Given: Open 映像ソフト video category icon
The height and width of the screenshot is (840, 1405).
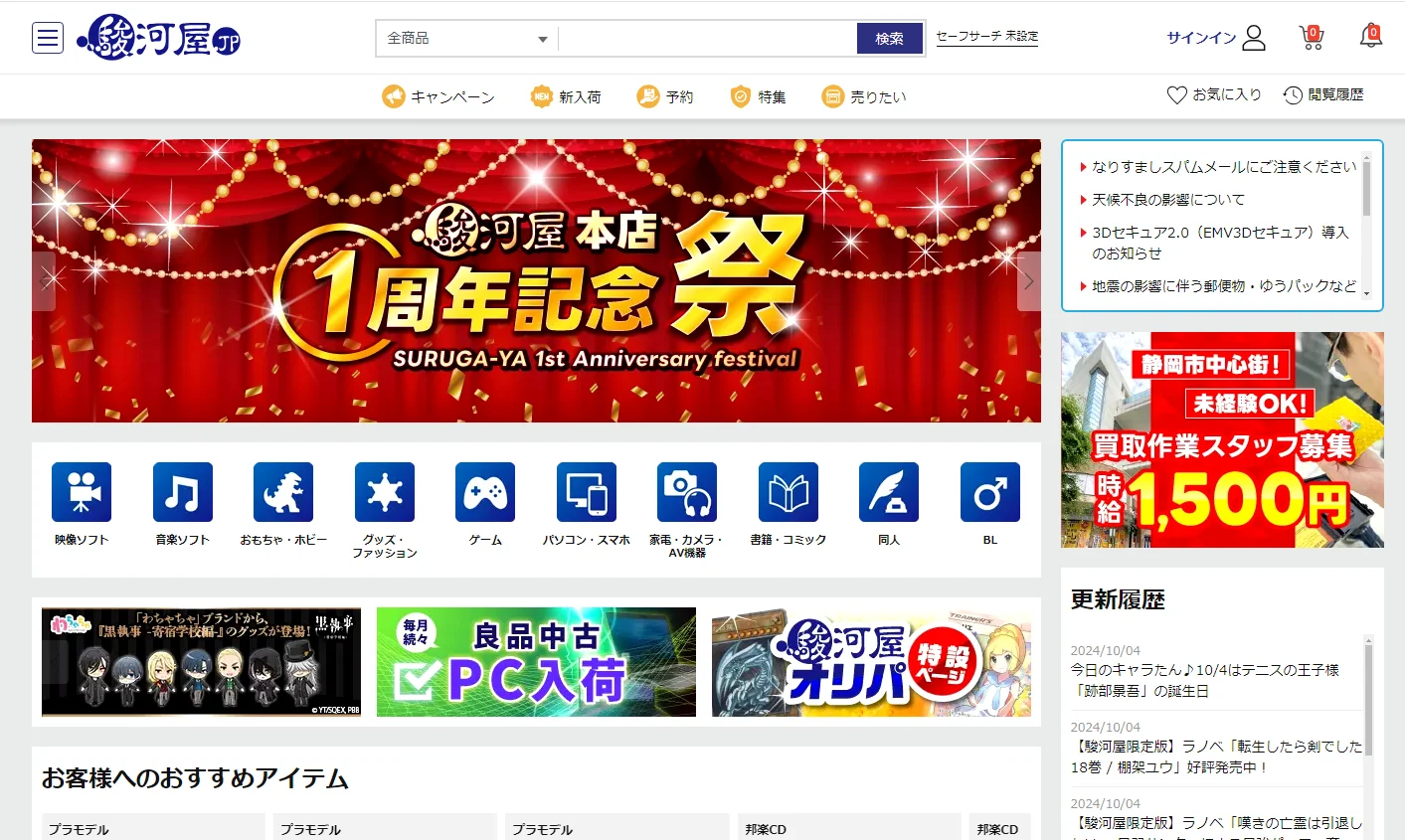Looking at the screenshot, I should point(82,492).
